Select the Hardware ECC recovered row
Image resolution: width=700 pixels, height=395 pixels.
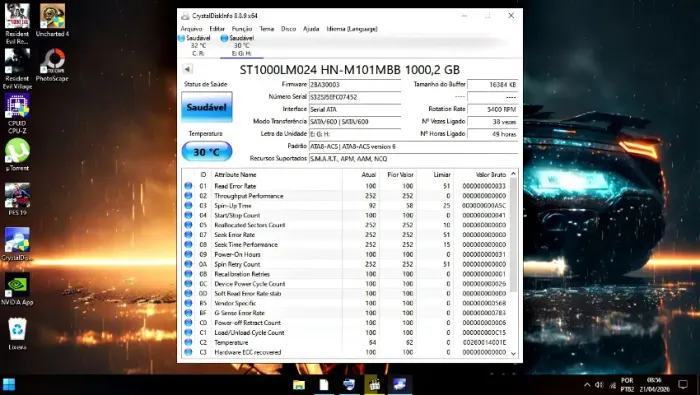coord(345,352)
